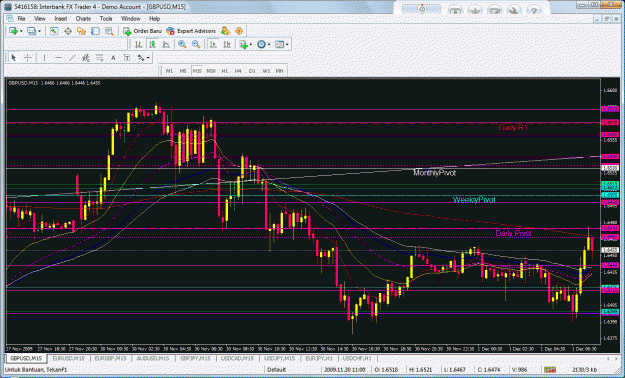Switch to the EURJPY,H1 chart tab
This screenshot has height=378, width=625.
318,358
